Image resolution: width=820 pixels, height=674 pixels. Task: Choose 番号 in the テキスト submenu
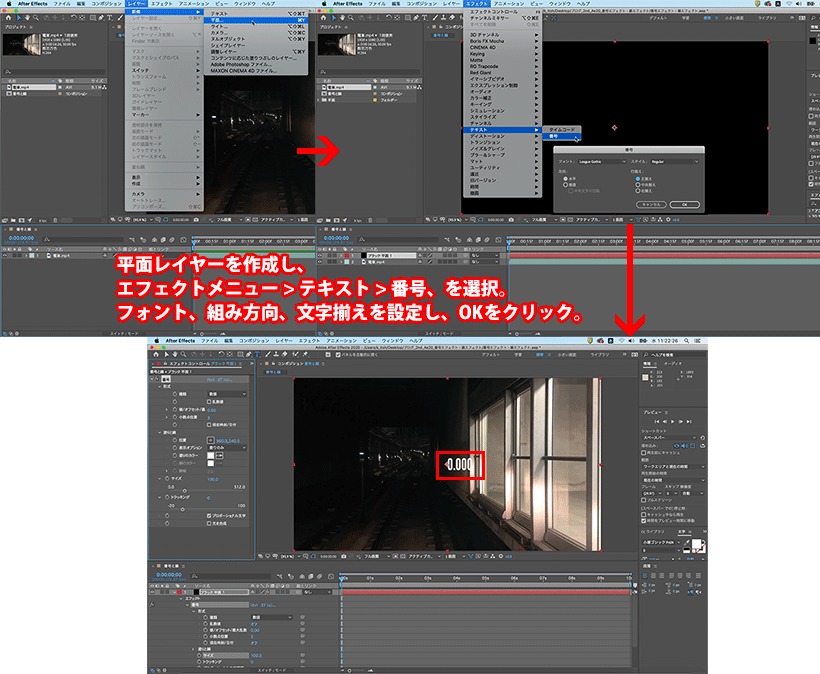click(562, 136)
